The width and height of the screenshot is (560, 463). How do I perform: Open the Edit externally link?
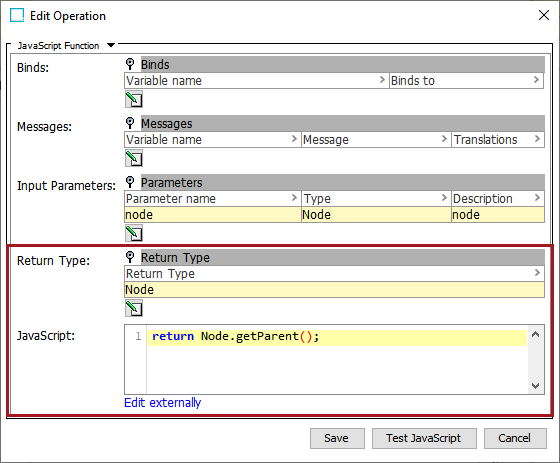(162, 403)
